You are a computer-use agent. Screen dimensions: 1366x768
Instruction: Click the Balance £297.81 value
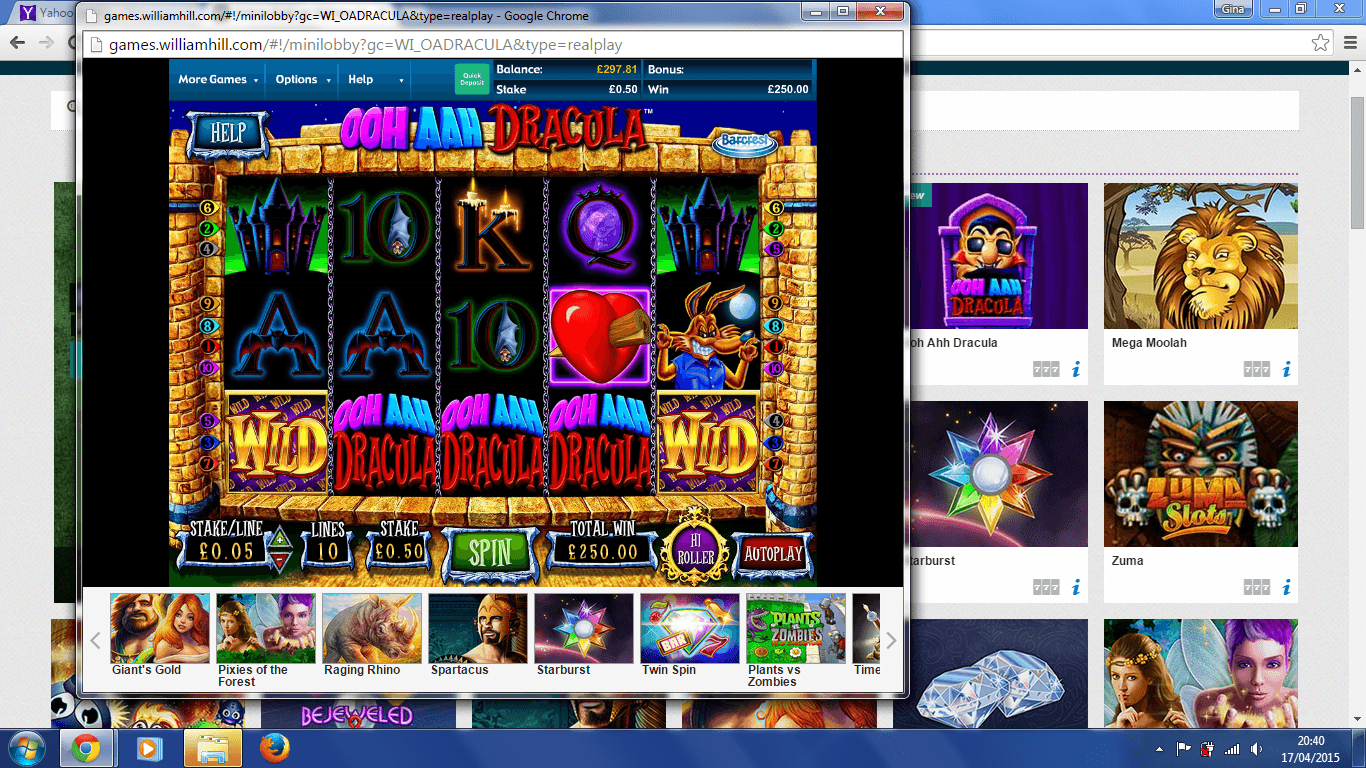tap(617, 70)
